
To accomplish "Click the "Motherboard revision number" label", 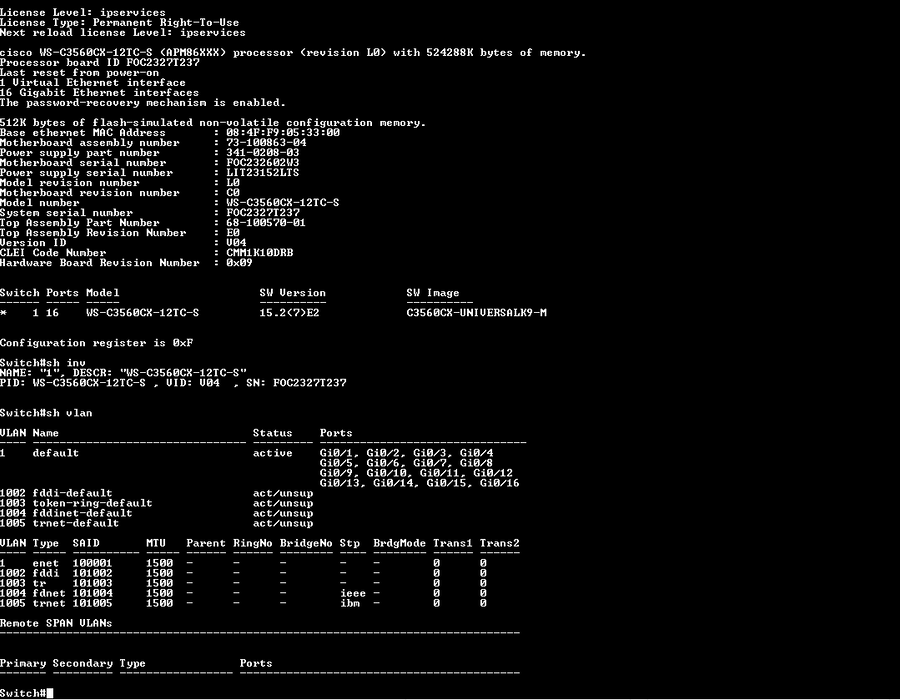I will (x=90, y=193).
